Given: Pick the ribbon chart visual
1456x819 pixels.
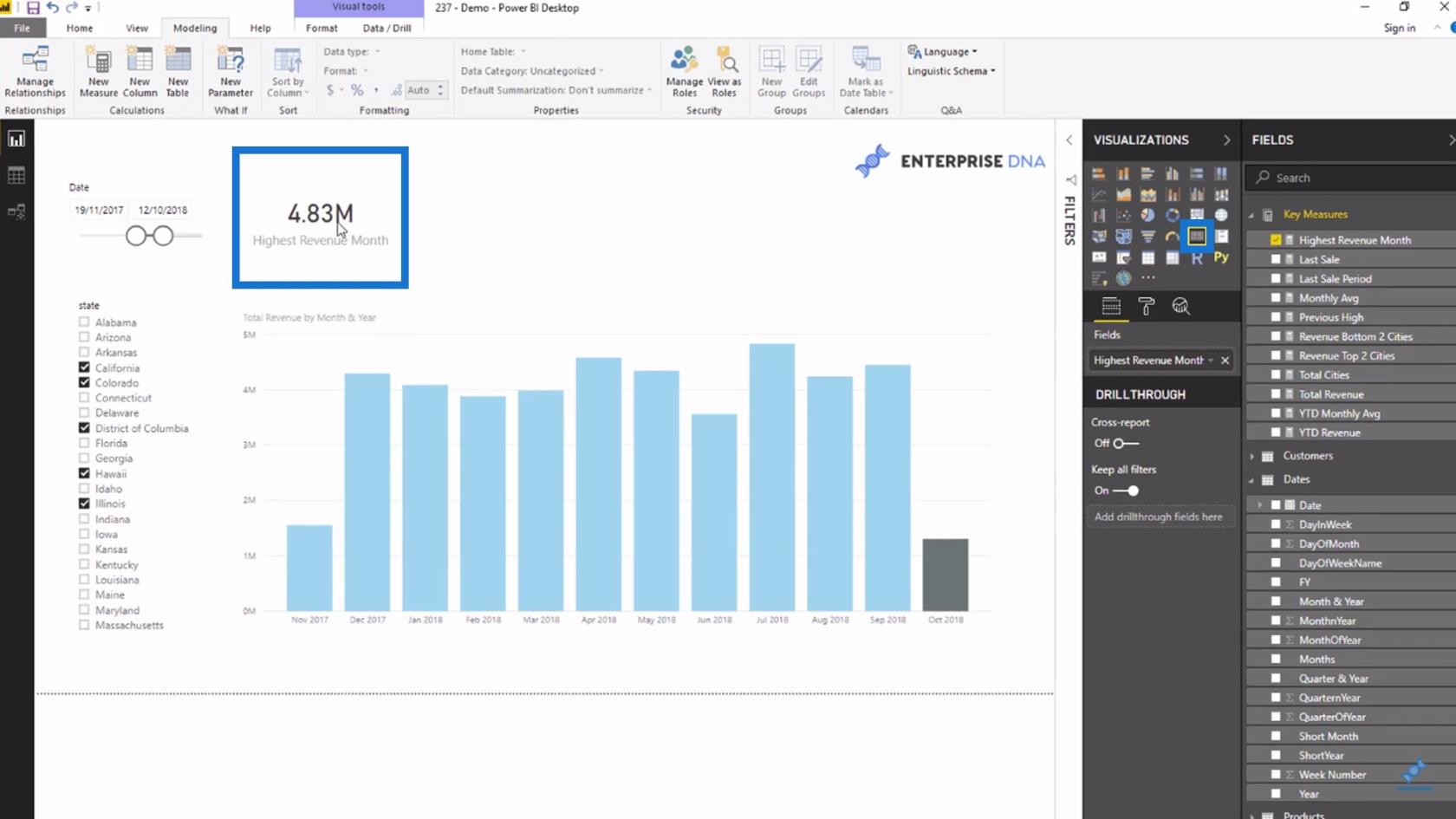Looking at the screenshot, I should pos(1221,194).
